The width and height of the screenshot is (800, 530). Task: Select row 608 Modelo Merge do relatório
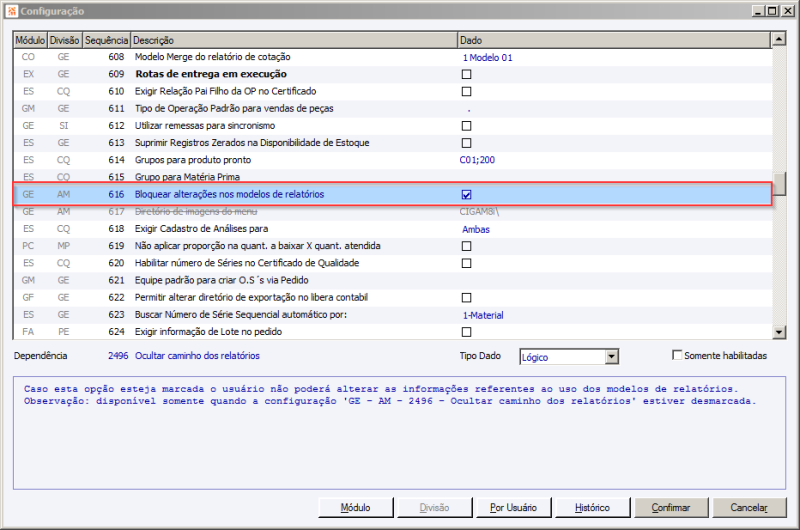coord(392,57)
